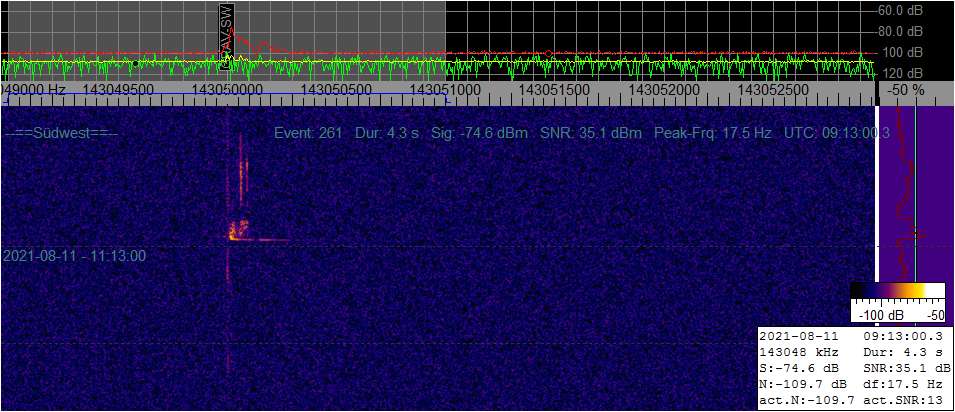Click the color palette gradient bar

click(897, 291)
